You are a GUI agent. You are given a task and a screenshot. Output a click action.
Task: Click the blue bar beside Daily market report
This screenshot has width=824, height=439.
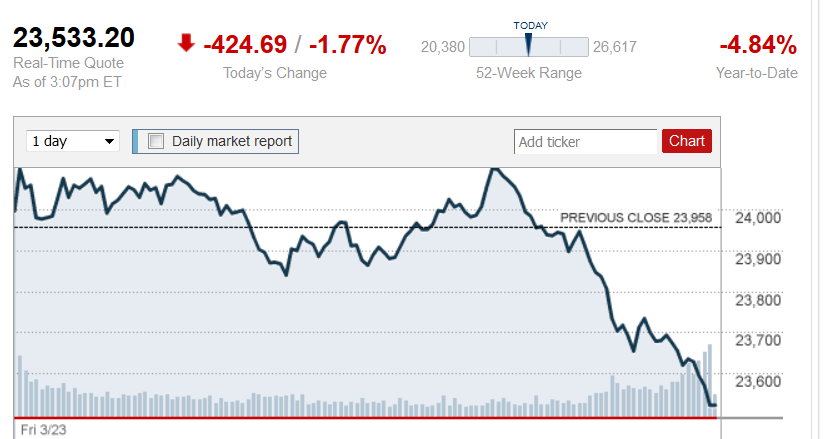click(135, 141)
